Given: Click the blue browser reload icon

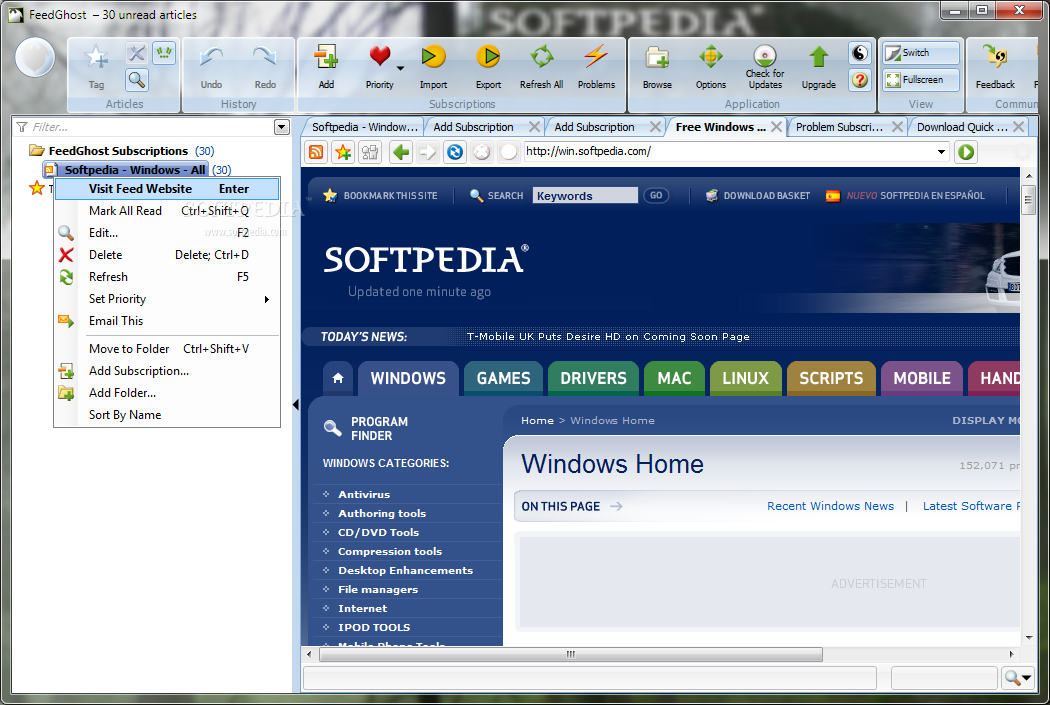Looking at the screenshot, I should pyautogui.click(x=455, y=152).
